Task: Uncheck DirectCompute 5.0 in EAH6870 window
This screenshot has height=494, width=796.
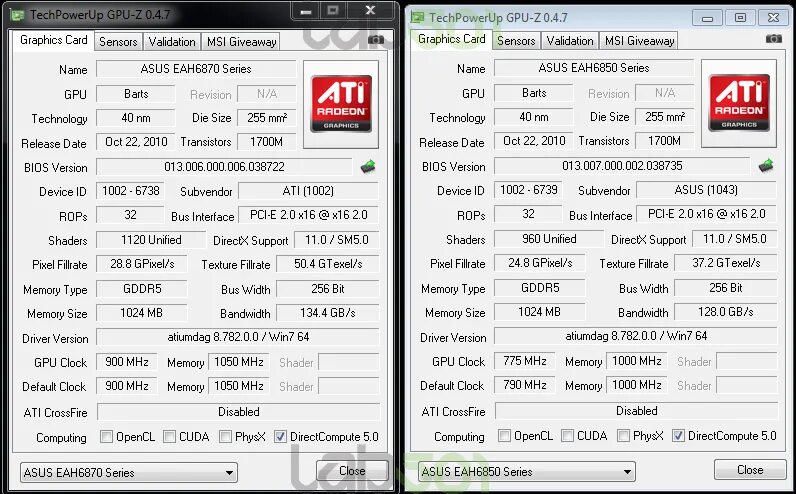Action: click(x=280, y=437)
